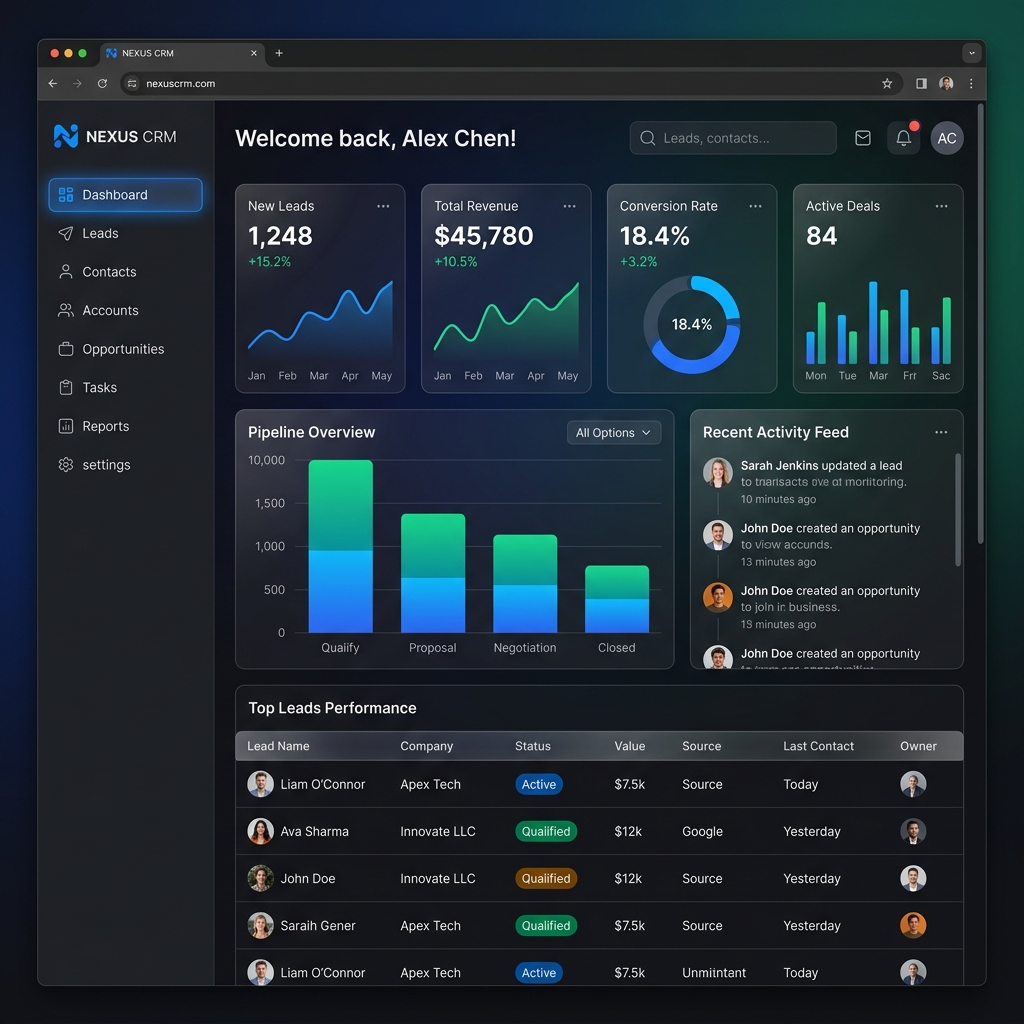Screen dimensions: 1024x1024
Task: Click owner avatar in Saraih Gener row
Action: click(x=913, y=925)
